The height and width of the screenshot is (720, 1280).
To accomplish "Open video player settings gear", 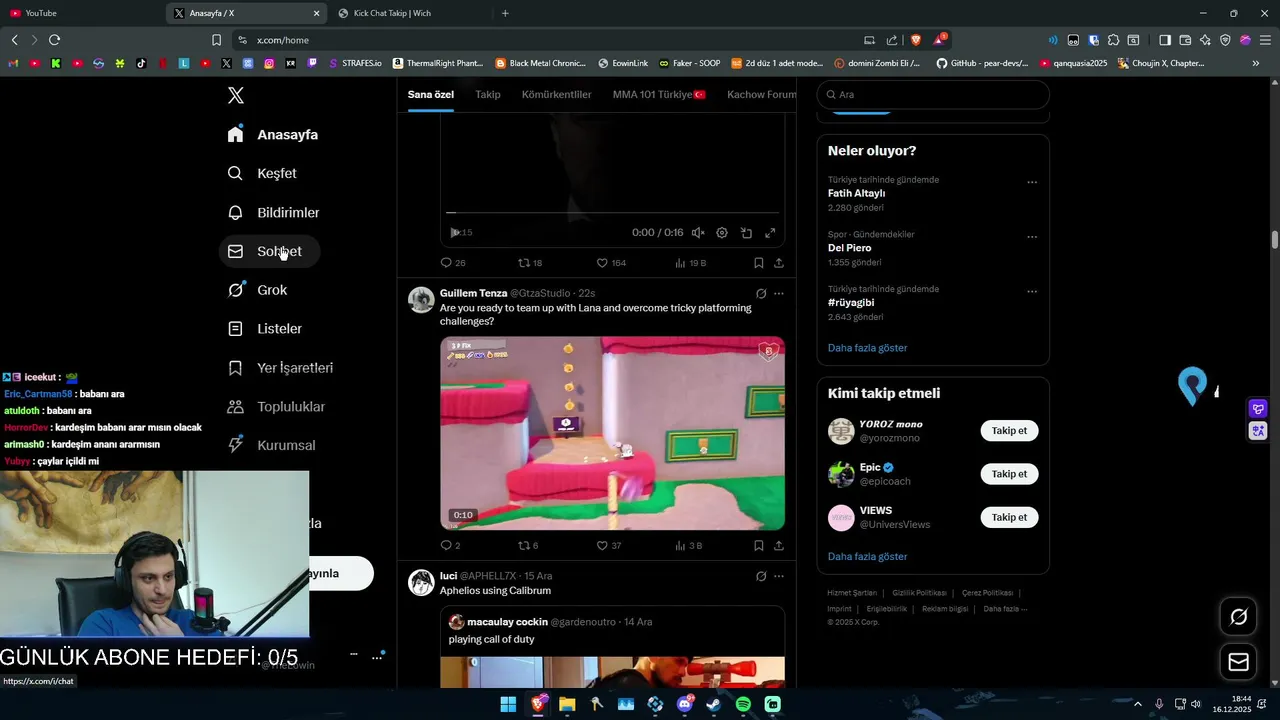I will pos(722,233).
